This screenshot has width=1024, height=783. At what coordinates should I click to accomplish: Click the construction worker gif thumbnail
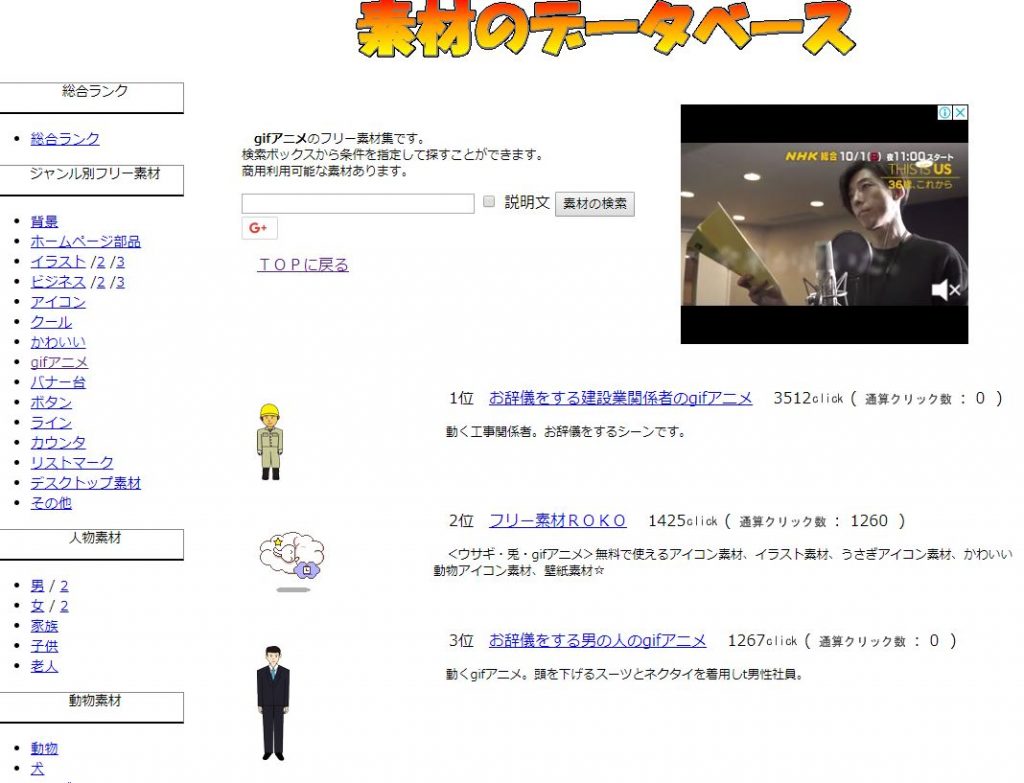tap(270, 442)
